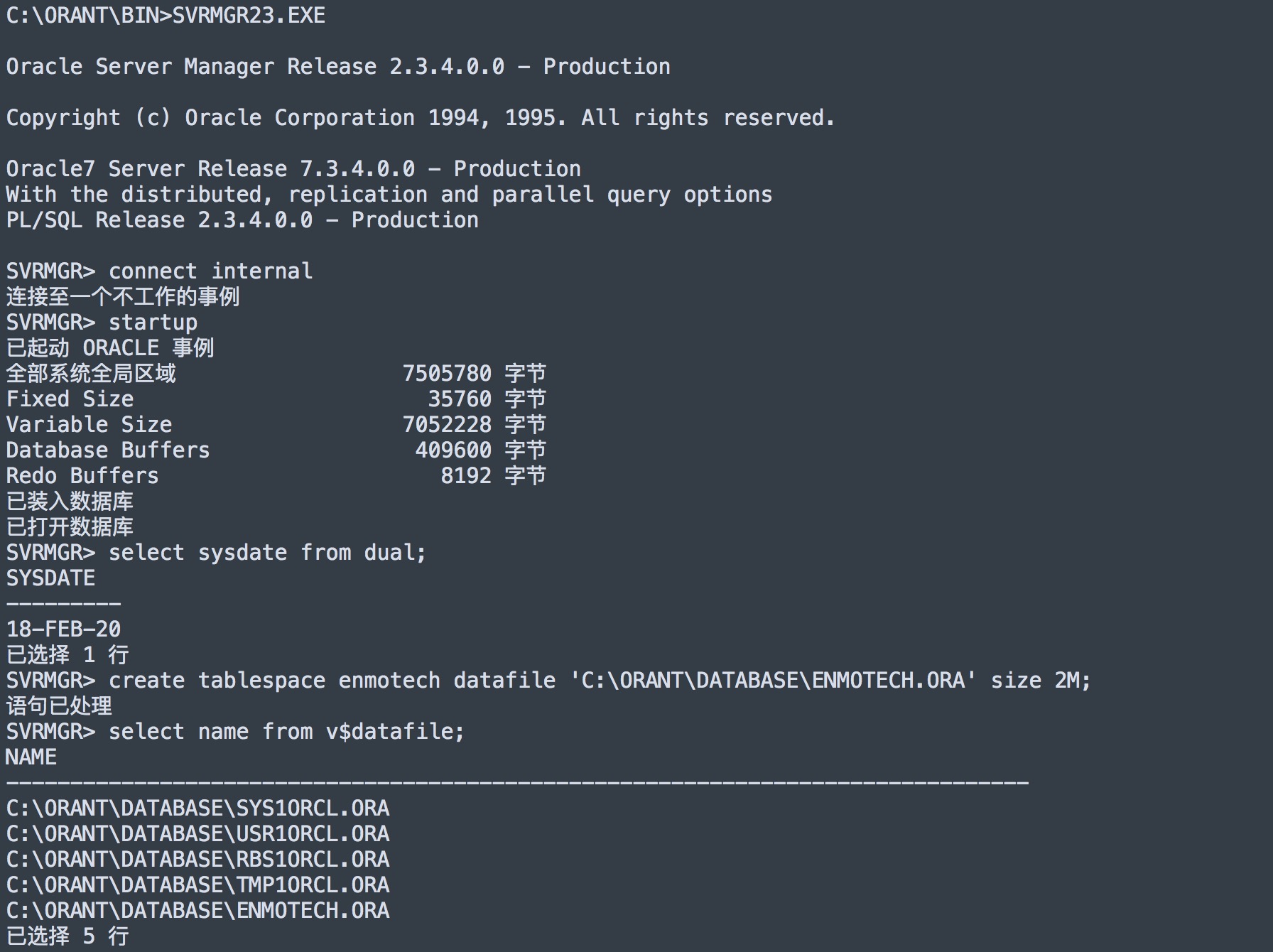
Task: Click the Variable Size value 7052228
Action: [x=447, y=424]
